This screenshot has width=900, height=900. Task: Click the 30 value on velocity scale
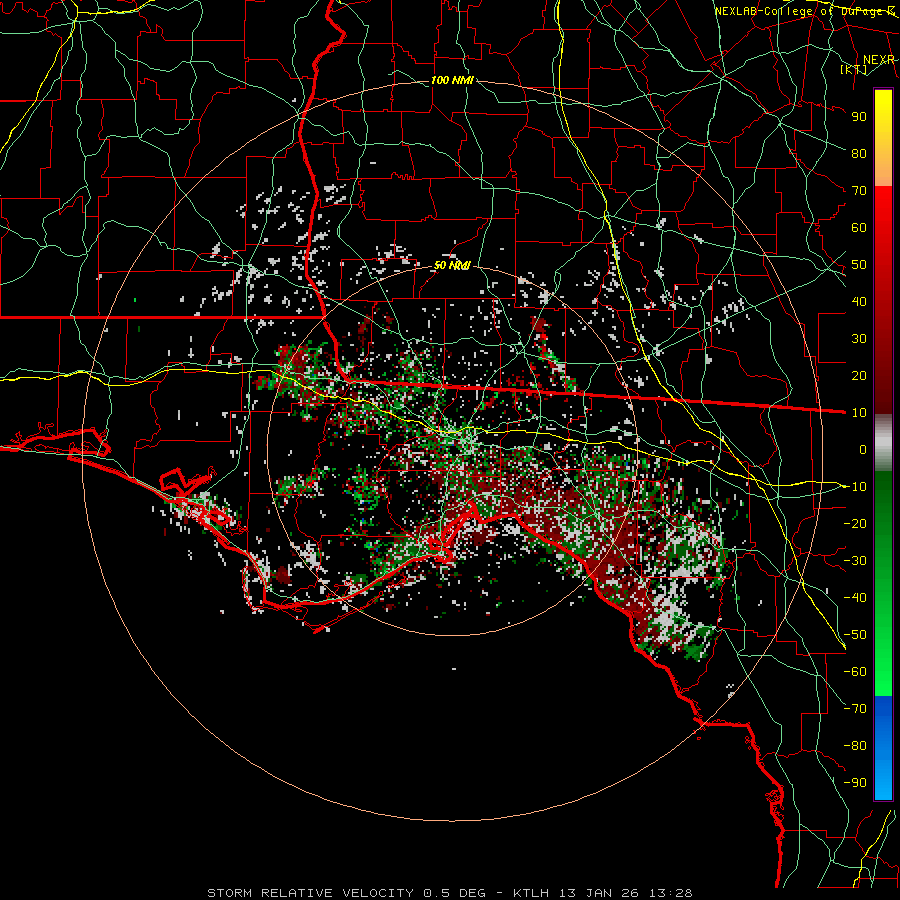pyautogui.click(x=859, y=339)
